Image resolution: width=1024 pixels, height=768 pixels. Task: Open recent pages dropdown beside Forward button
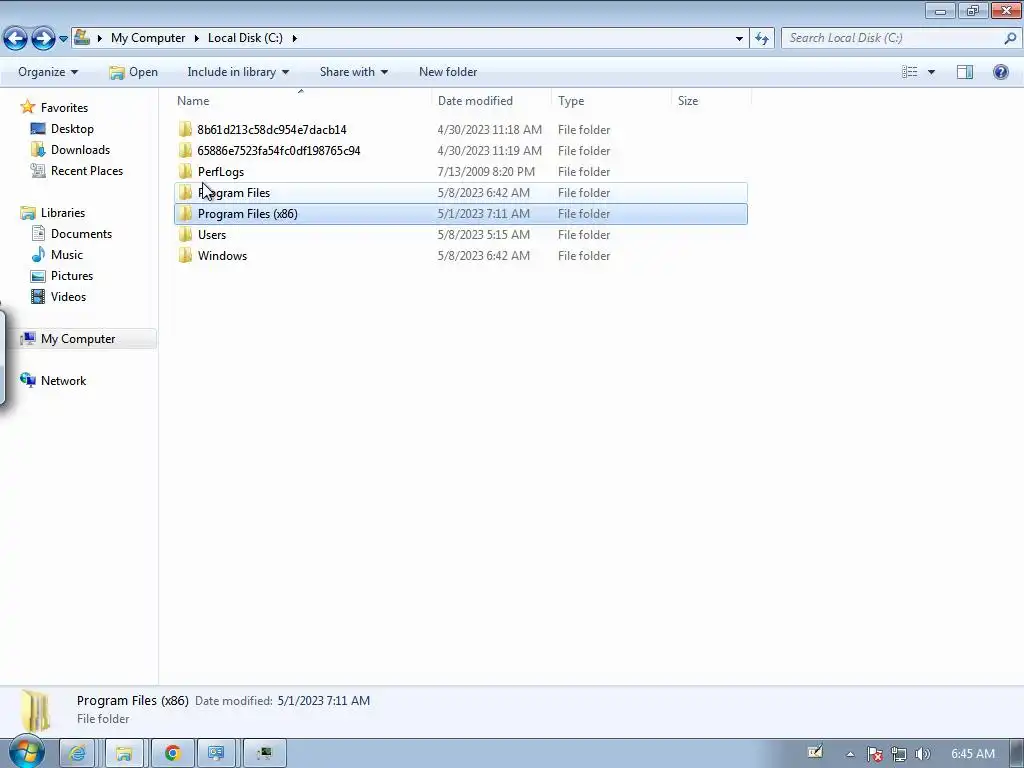[63, 39]
